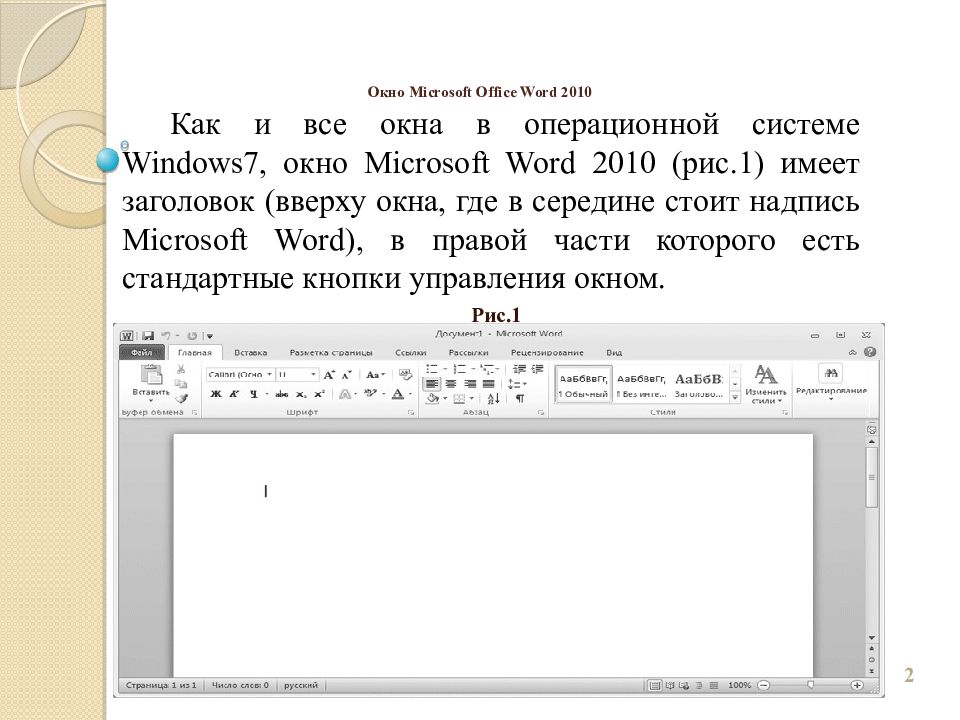The height and width of the screenshot is (720, 960).
Task: Toggle Italic (К) formatting
Action: click(234, 394)
